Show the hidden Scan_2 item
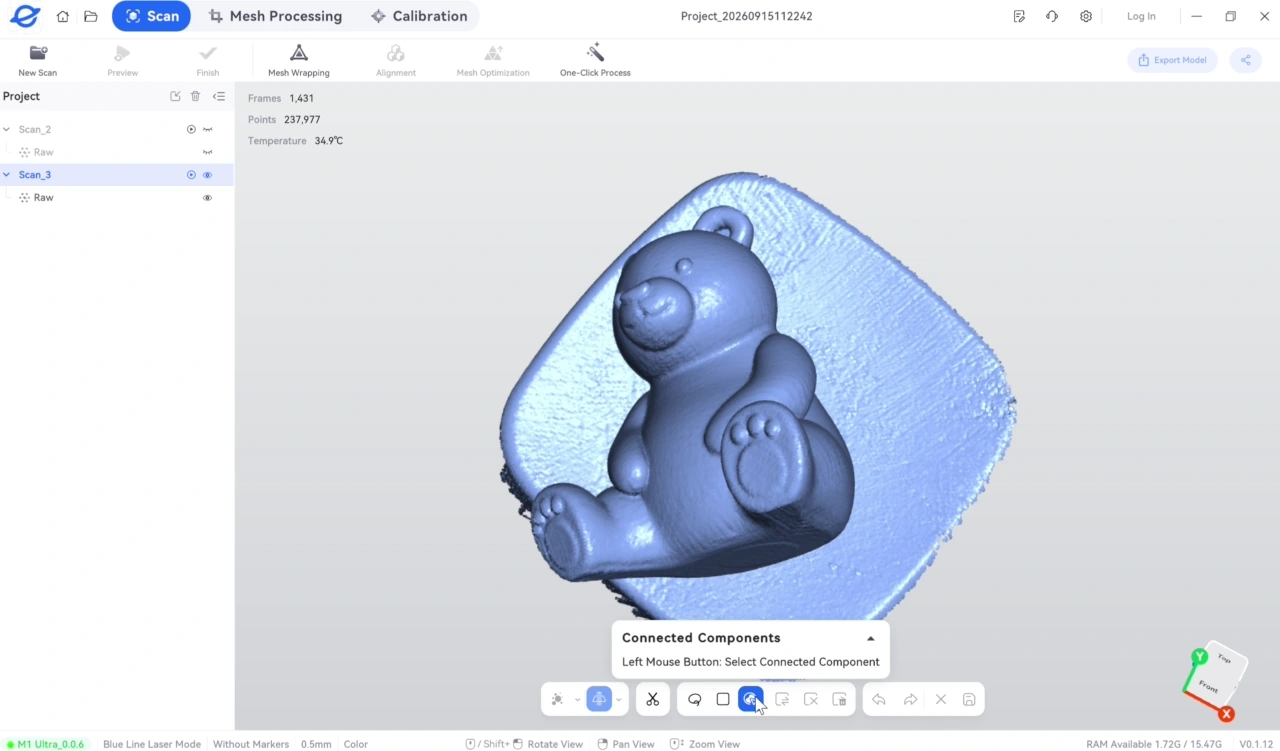 208,129
